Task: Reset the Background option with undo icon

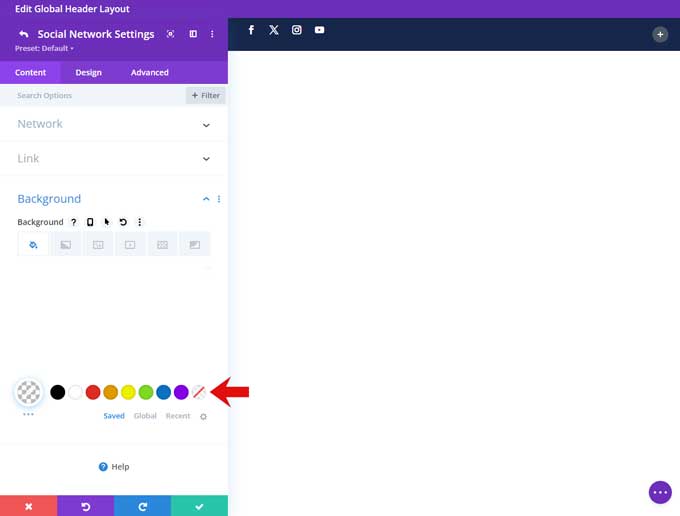Action: 123,222
